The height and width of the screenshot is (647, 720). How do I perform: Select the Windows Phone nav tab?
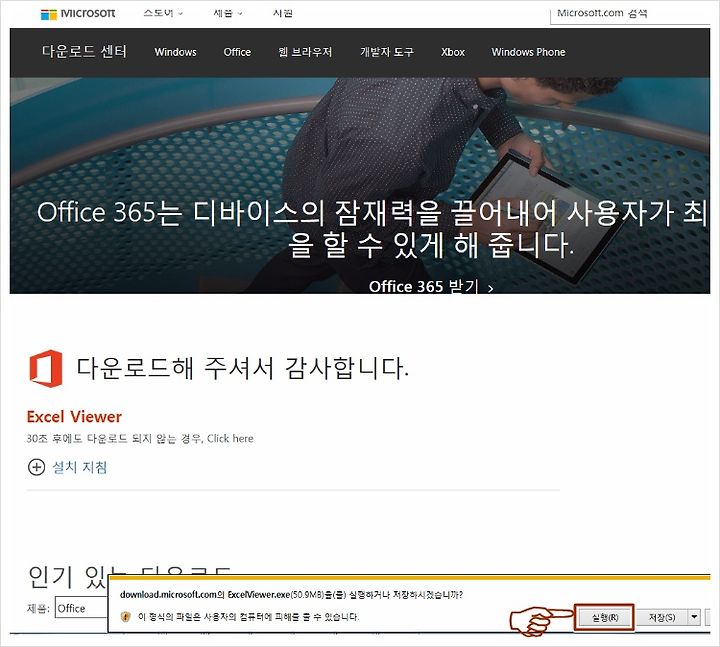(x=529, y=52)
